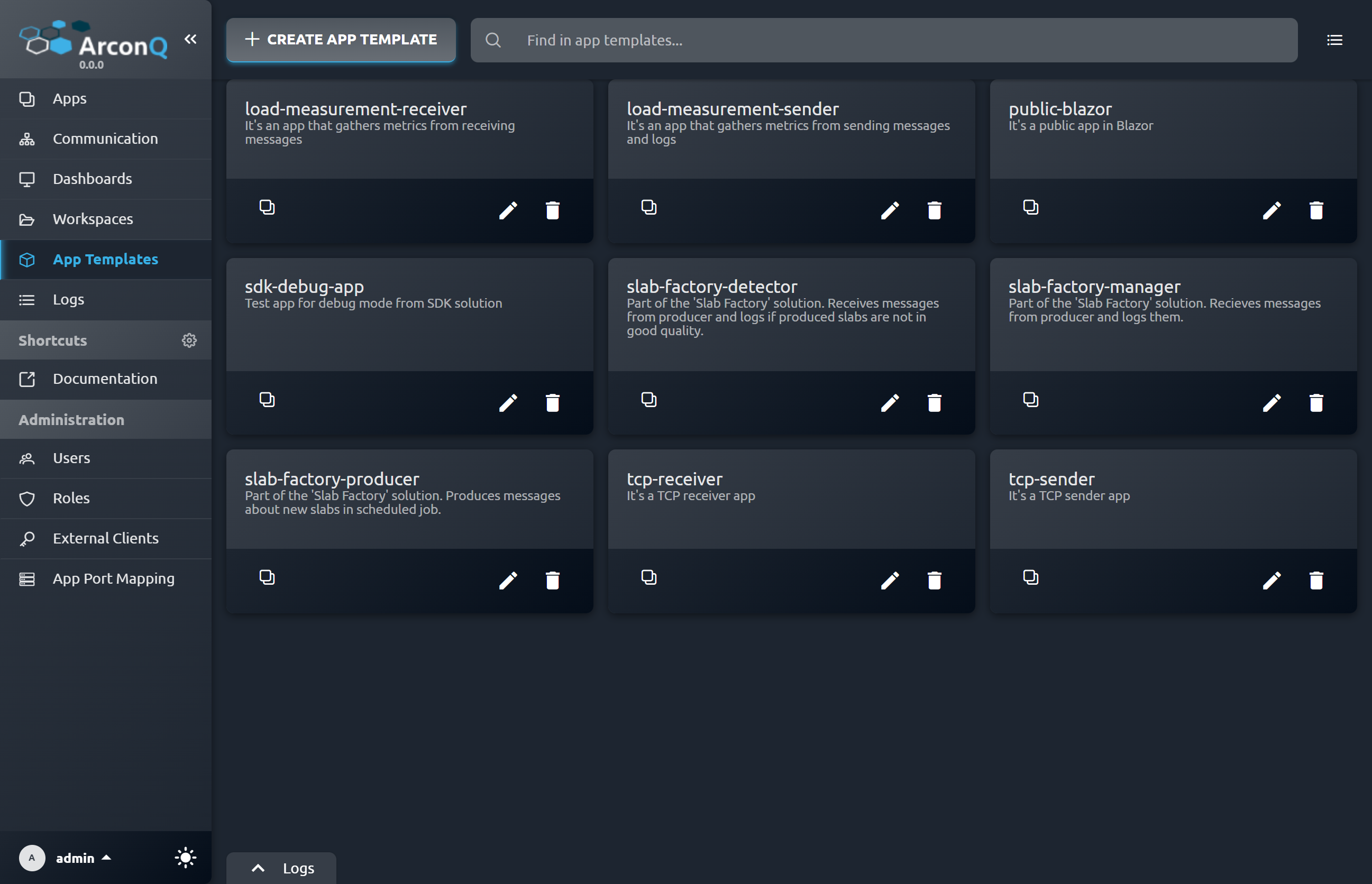Screen dimensions: 1372x884
Task: Clone the load-measurement-sender template
Action: (648, 207)
